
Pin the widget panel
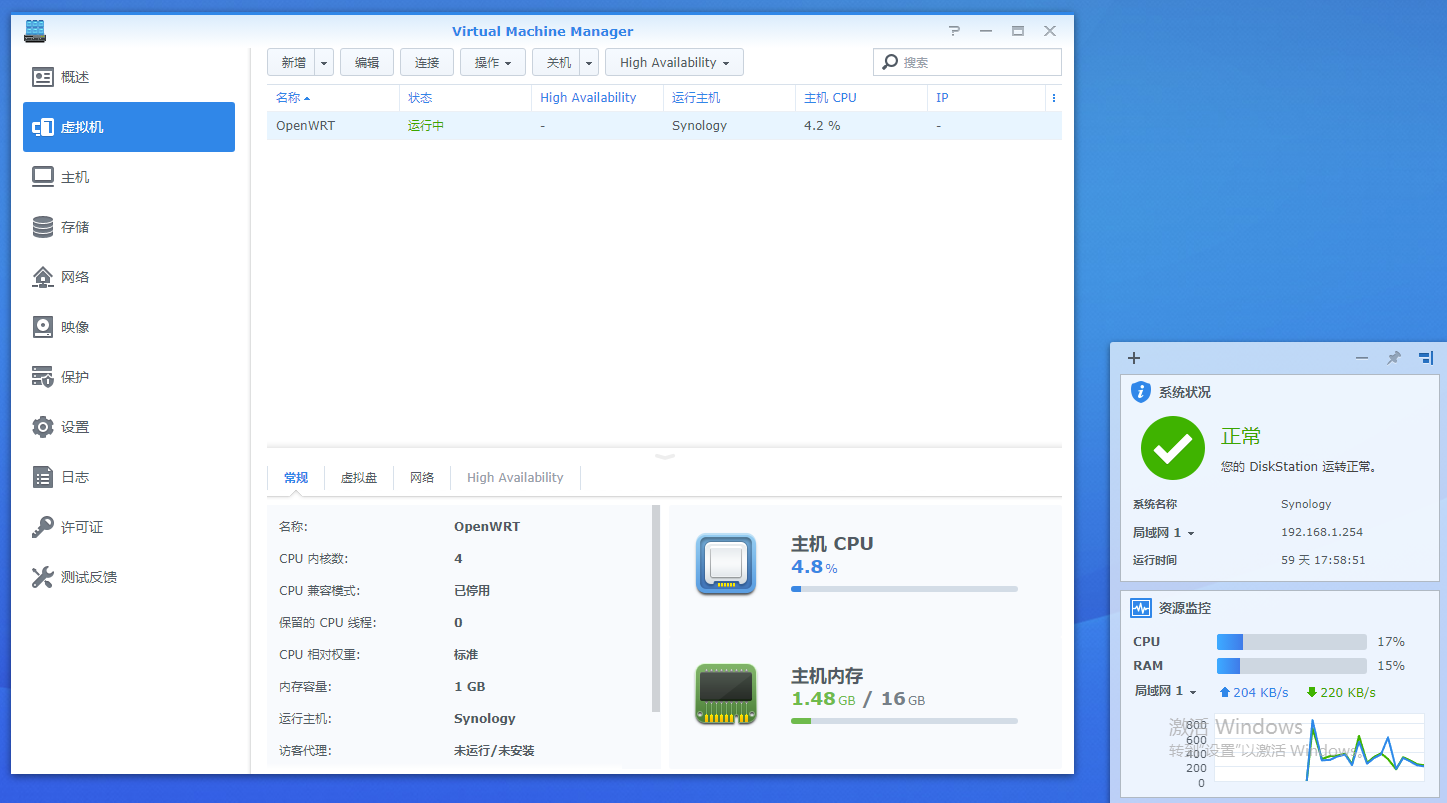(x=1394, y=358)
